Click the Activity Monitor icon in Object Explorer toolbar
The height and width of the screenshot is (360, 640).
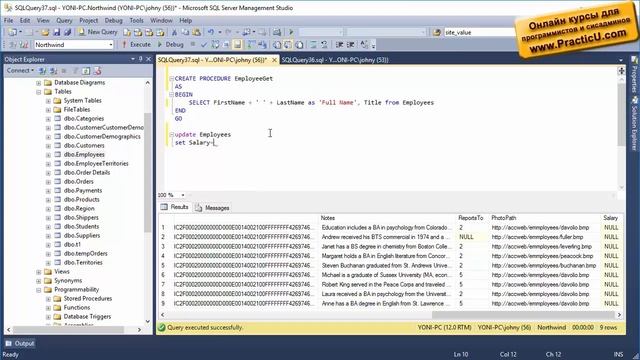97,71
